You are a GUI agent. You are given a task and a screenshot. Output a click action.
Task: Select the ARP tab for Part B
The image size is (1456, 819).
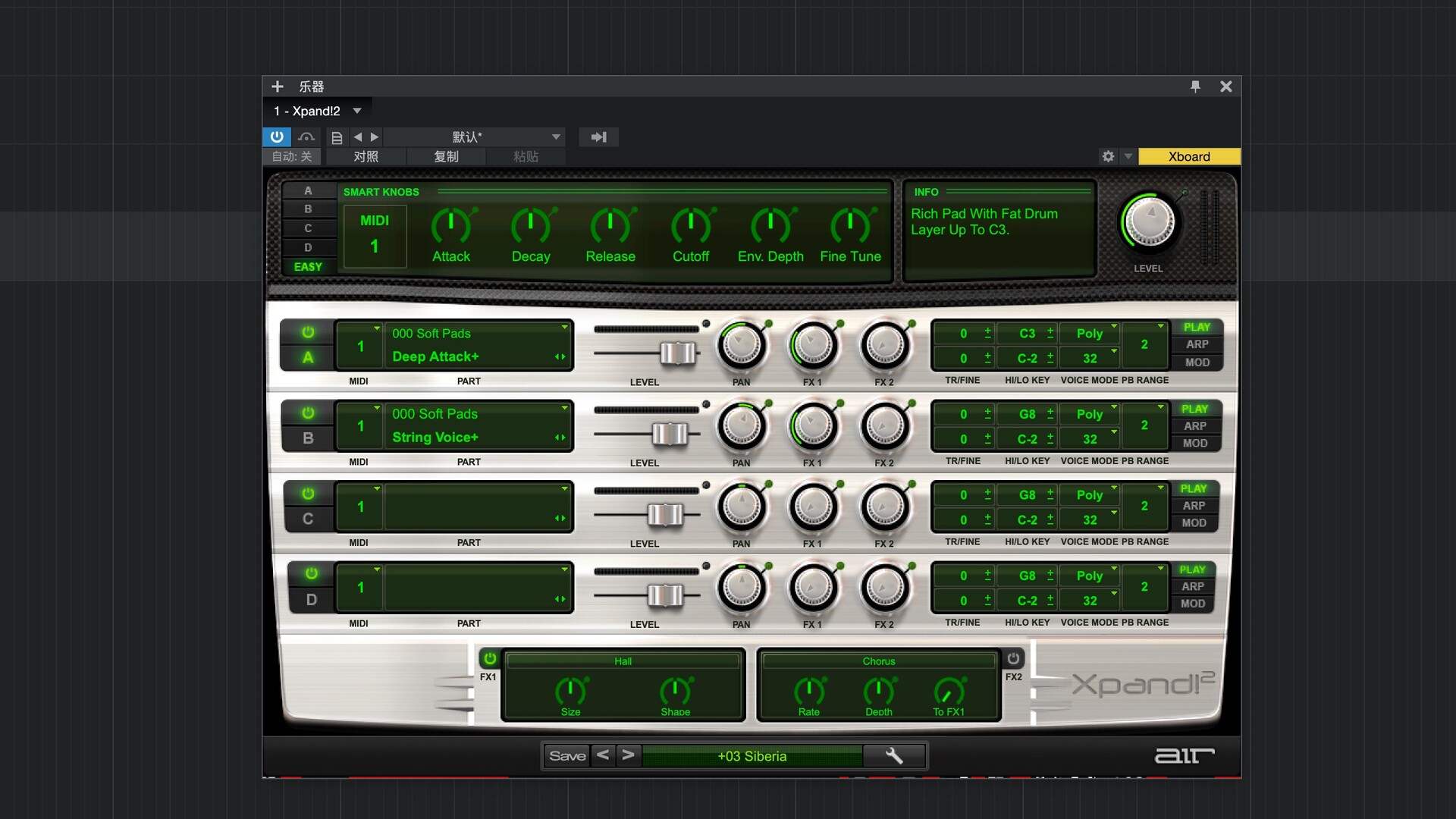1194,426
